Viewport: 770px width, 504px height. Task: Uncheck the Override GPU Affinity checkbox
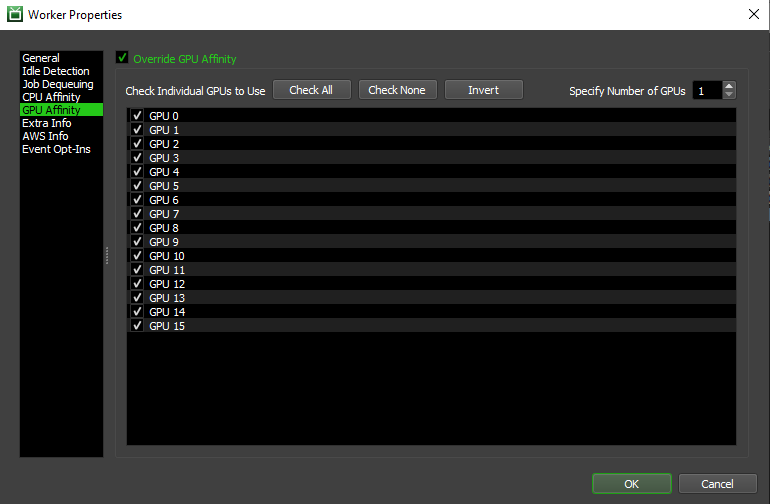tap(123, 58)
